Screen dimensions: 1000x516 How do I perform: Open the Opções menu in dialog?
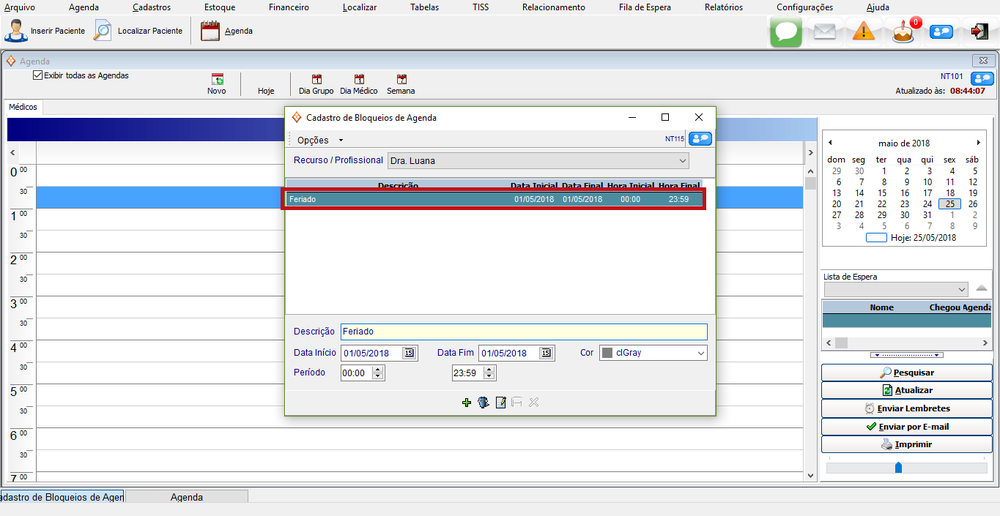pos(320,140)
